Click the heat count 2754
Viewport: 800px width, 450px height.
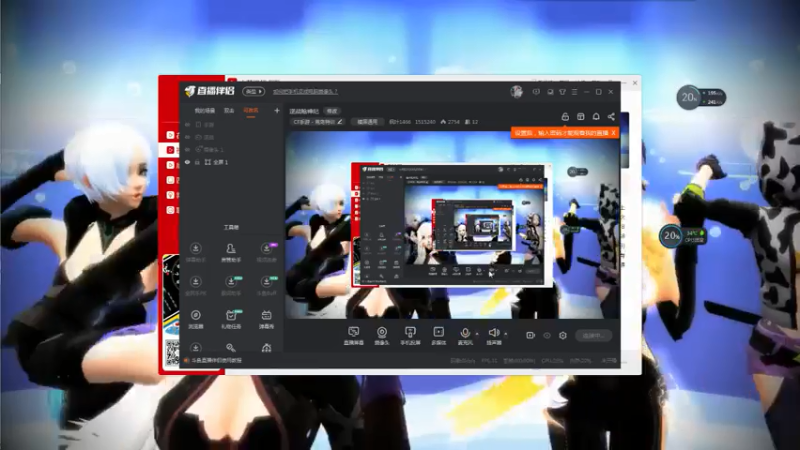[x=450, y=122]
